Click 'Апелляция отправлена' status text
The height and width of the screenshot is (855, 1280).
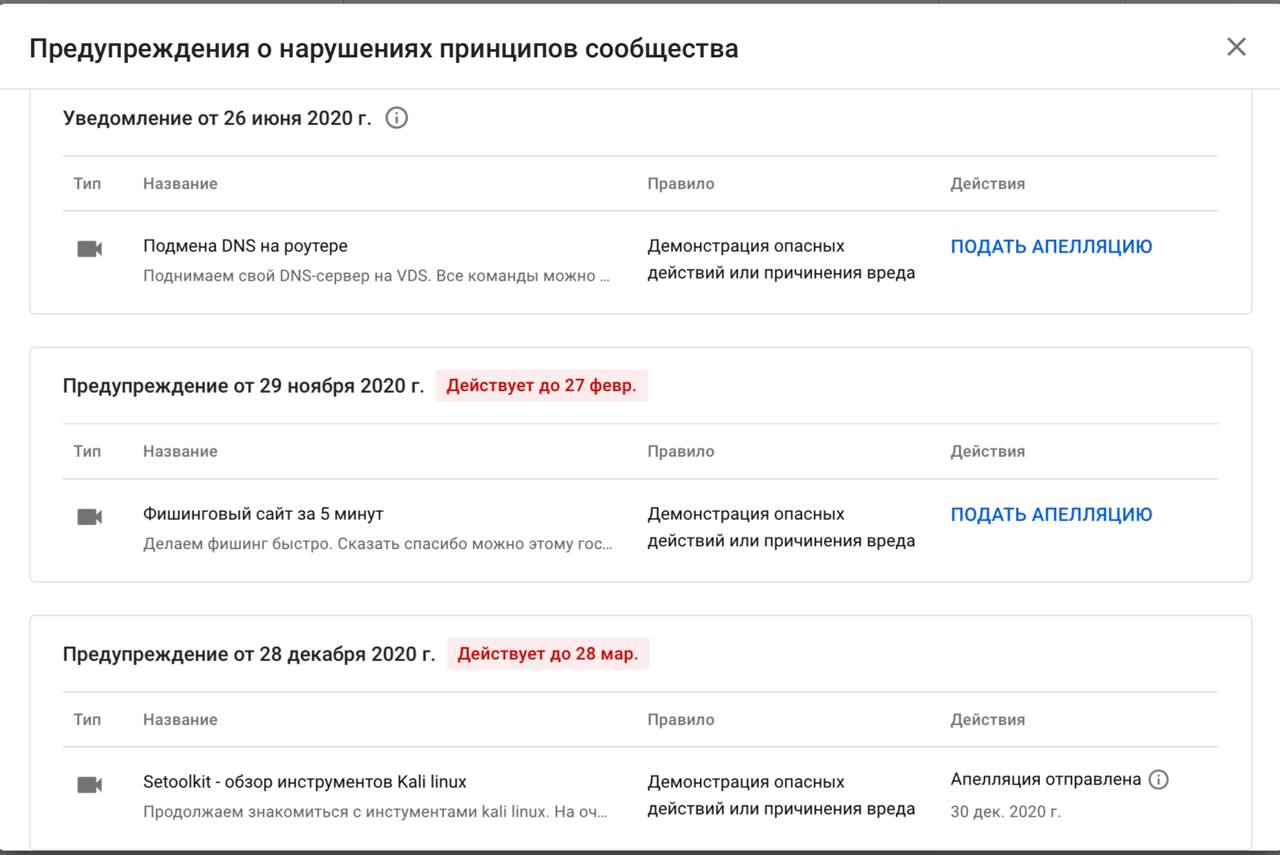point(1045,780)
